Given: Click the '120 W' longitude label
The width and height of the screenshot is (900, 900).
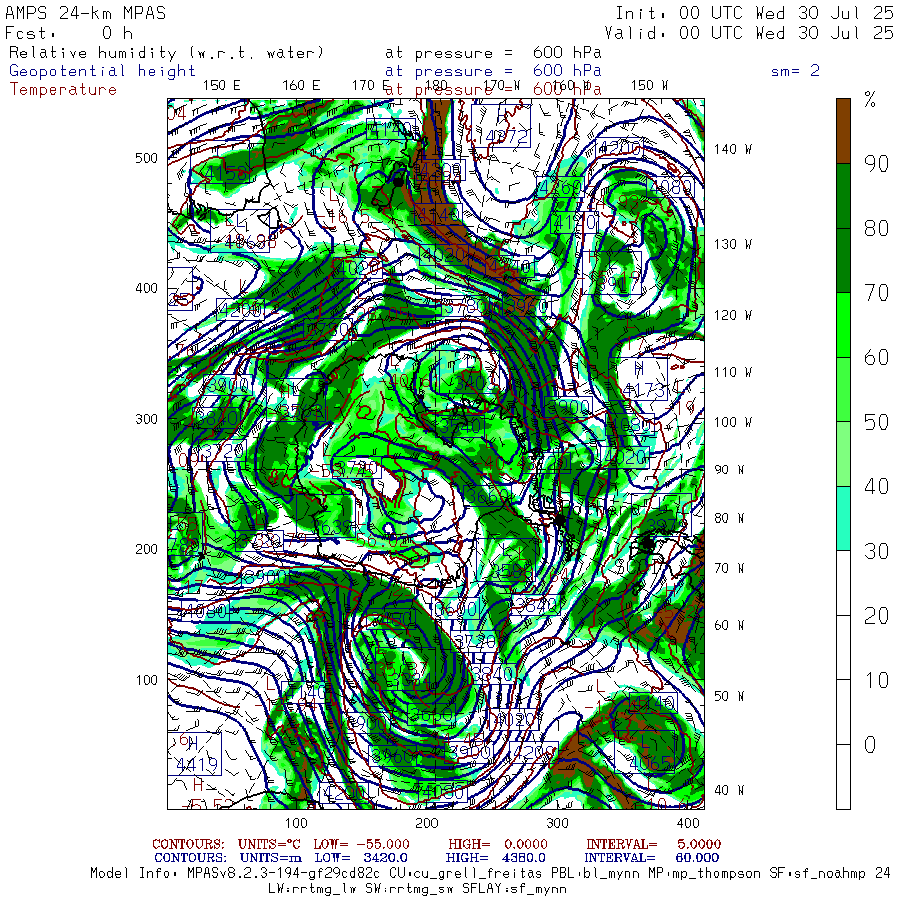Looking at the screenshot, I should tap(732, 316).
